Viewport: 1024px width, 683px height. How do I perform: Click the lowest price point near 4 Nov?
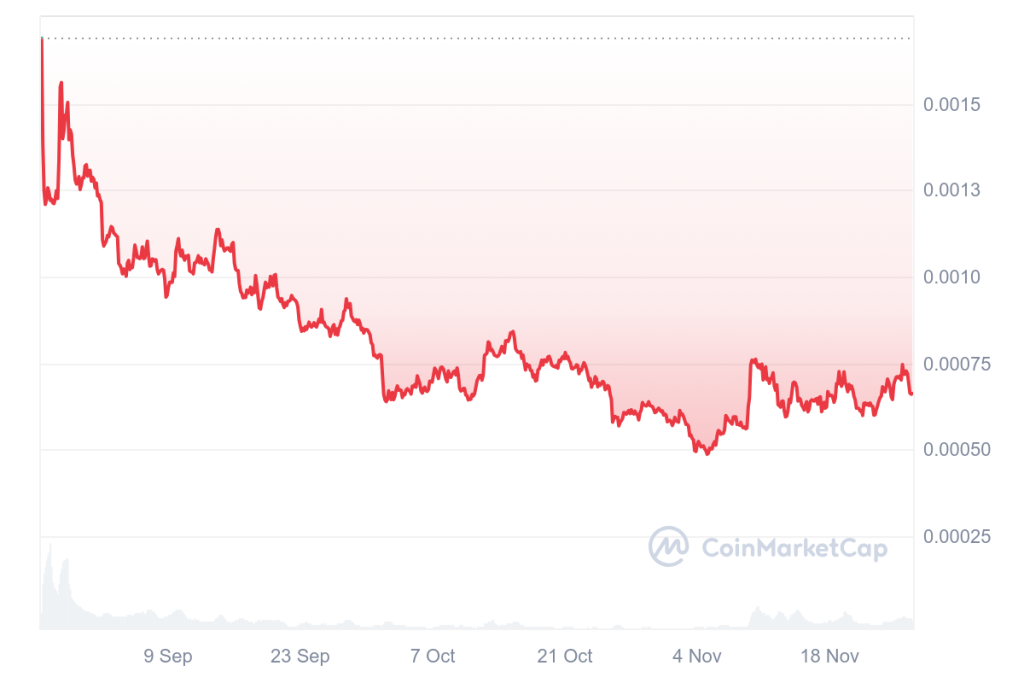tap(707, 453)
